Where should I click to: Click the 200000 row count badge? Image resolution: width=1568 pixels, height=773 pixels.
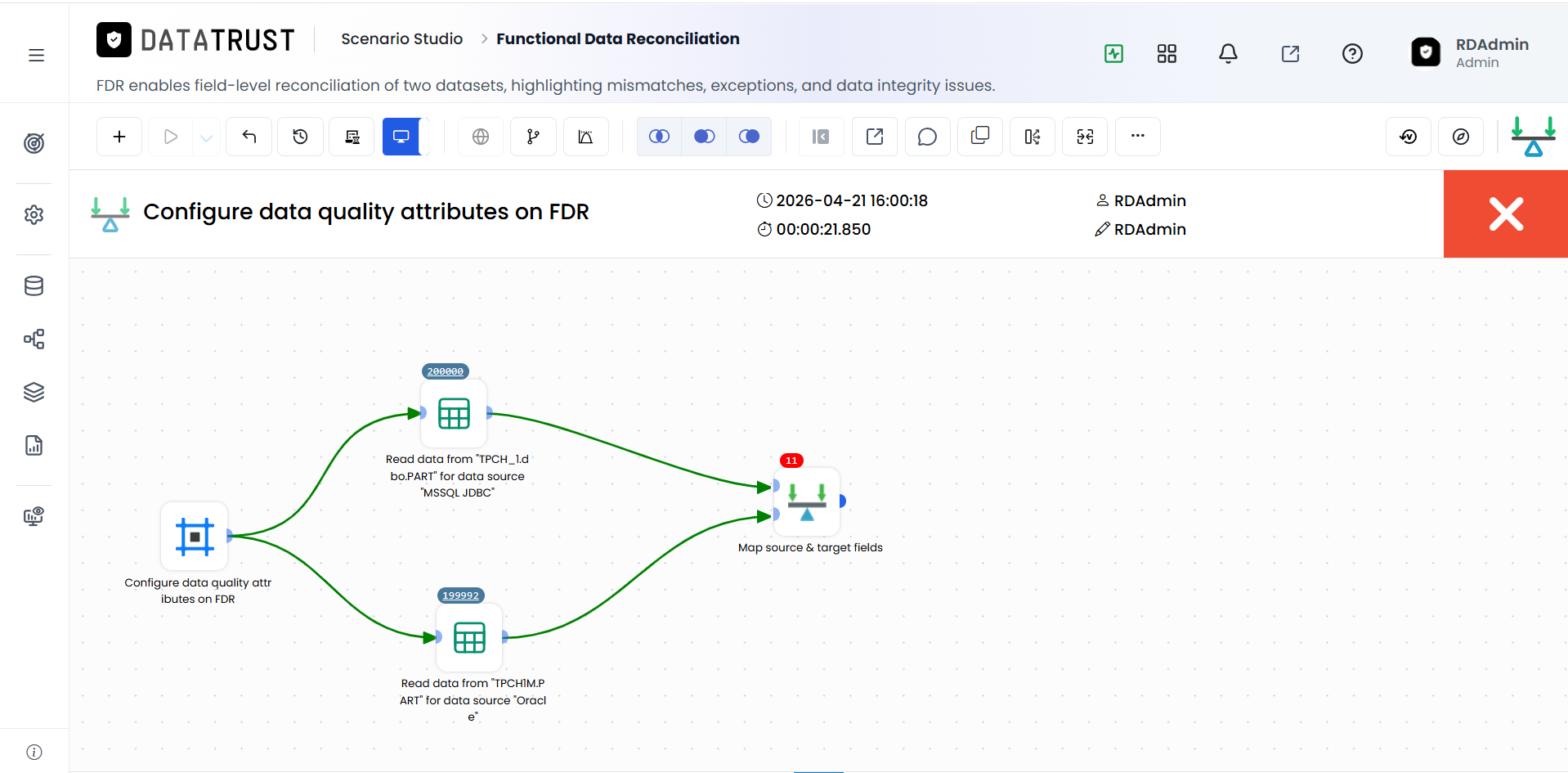[446, 371]
